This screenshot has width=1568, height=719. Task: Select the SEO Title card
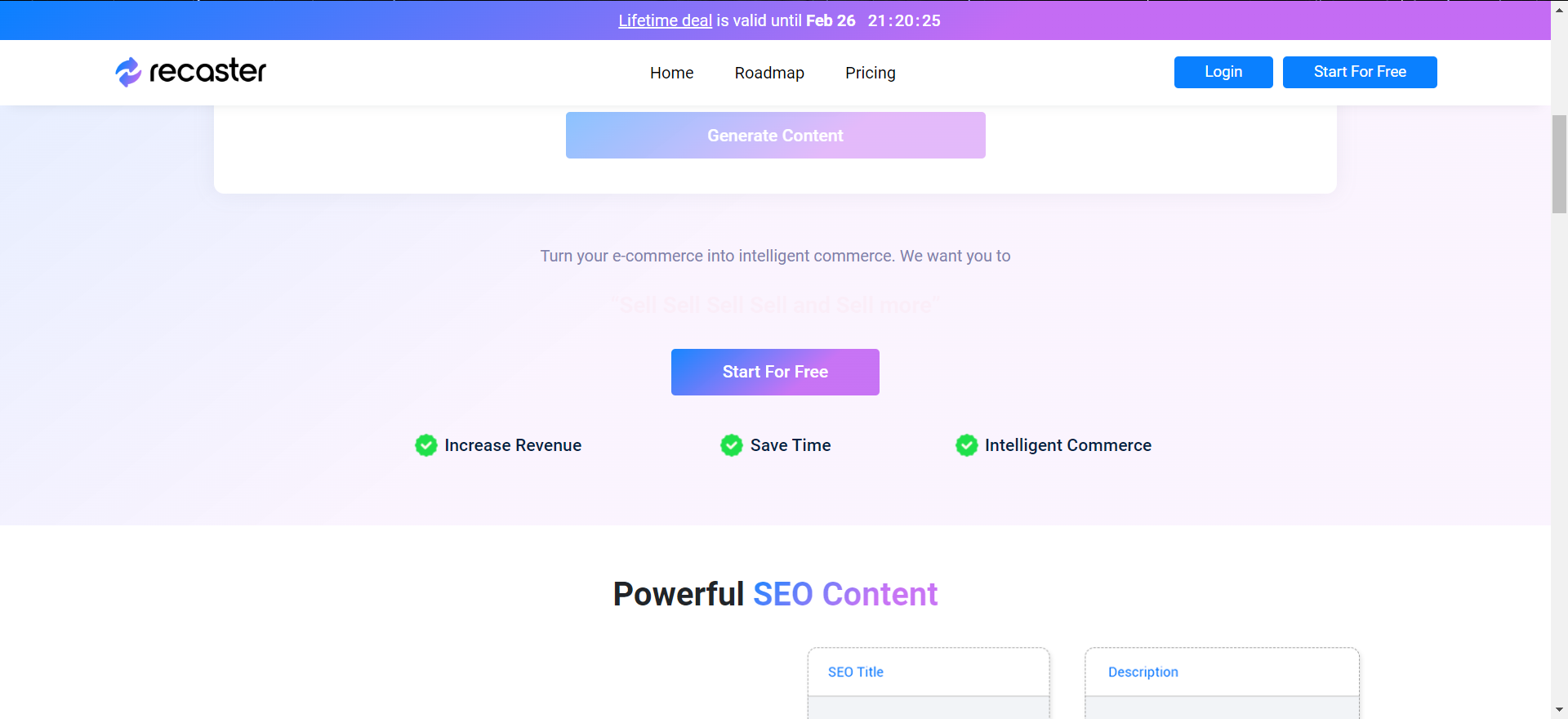click(x=929, y=683)
